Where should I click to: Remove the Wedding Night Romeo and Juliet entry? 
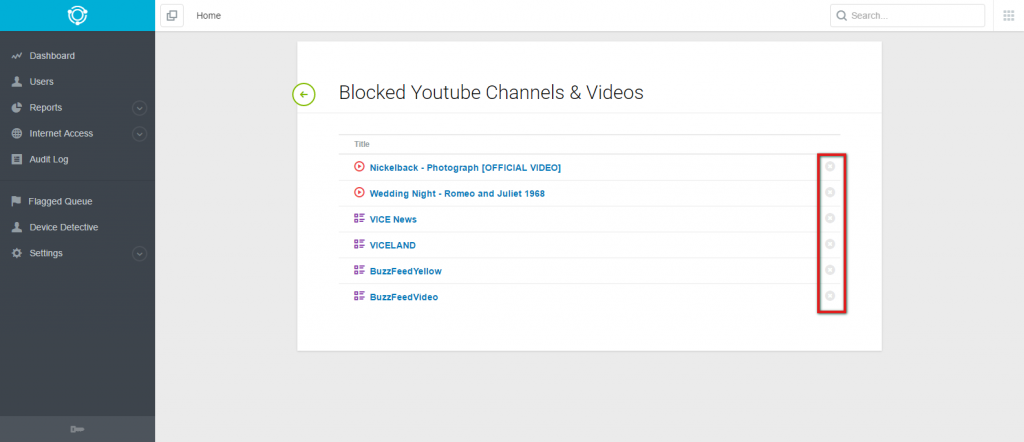pos(830,192)
